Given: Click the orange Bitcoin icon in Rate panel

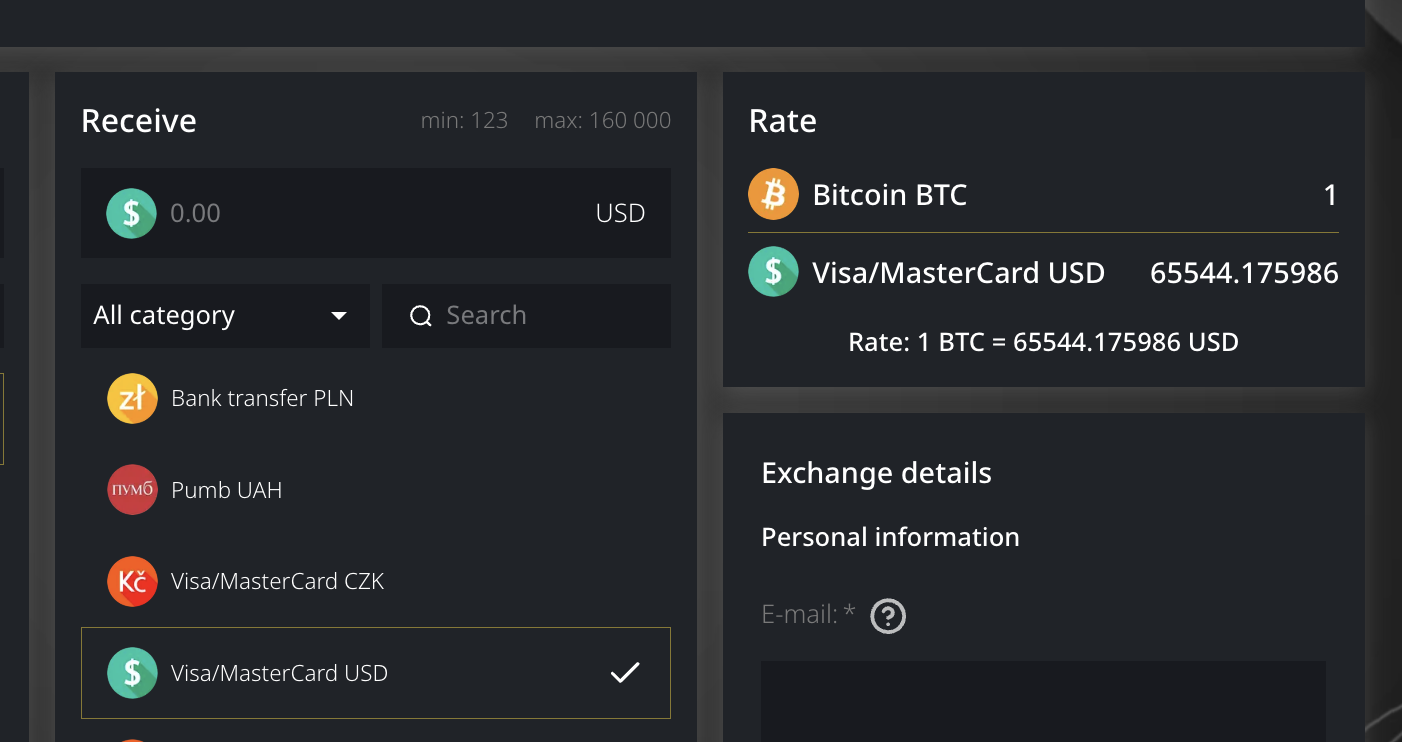Looking at the screenshot, I should (773, 194).
